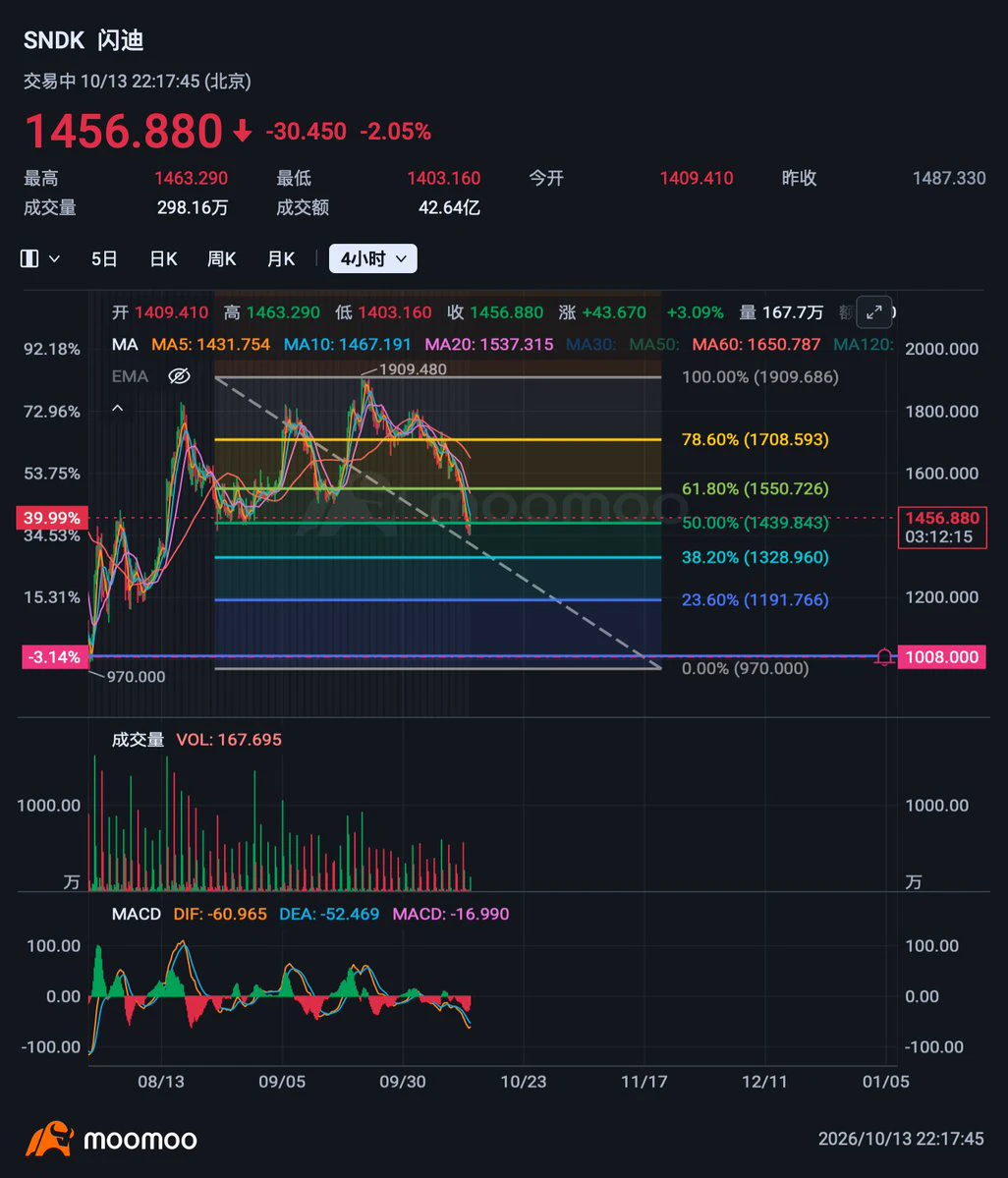Screen dimensions: 1008x1178
Task: Click the MACD indicator panel label
Action: pyautogui.click(x=136, y=914)
